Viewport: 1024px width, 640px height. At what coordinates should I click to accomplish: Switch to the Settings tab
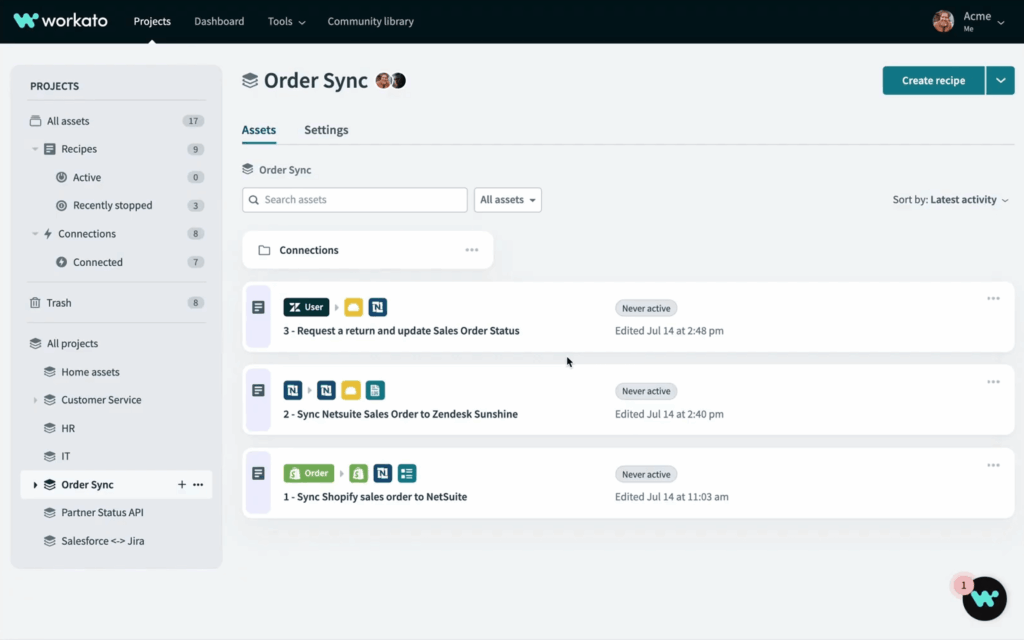(x=326, y=130)
